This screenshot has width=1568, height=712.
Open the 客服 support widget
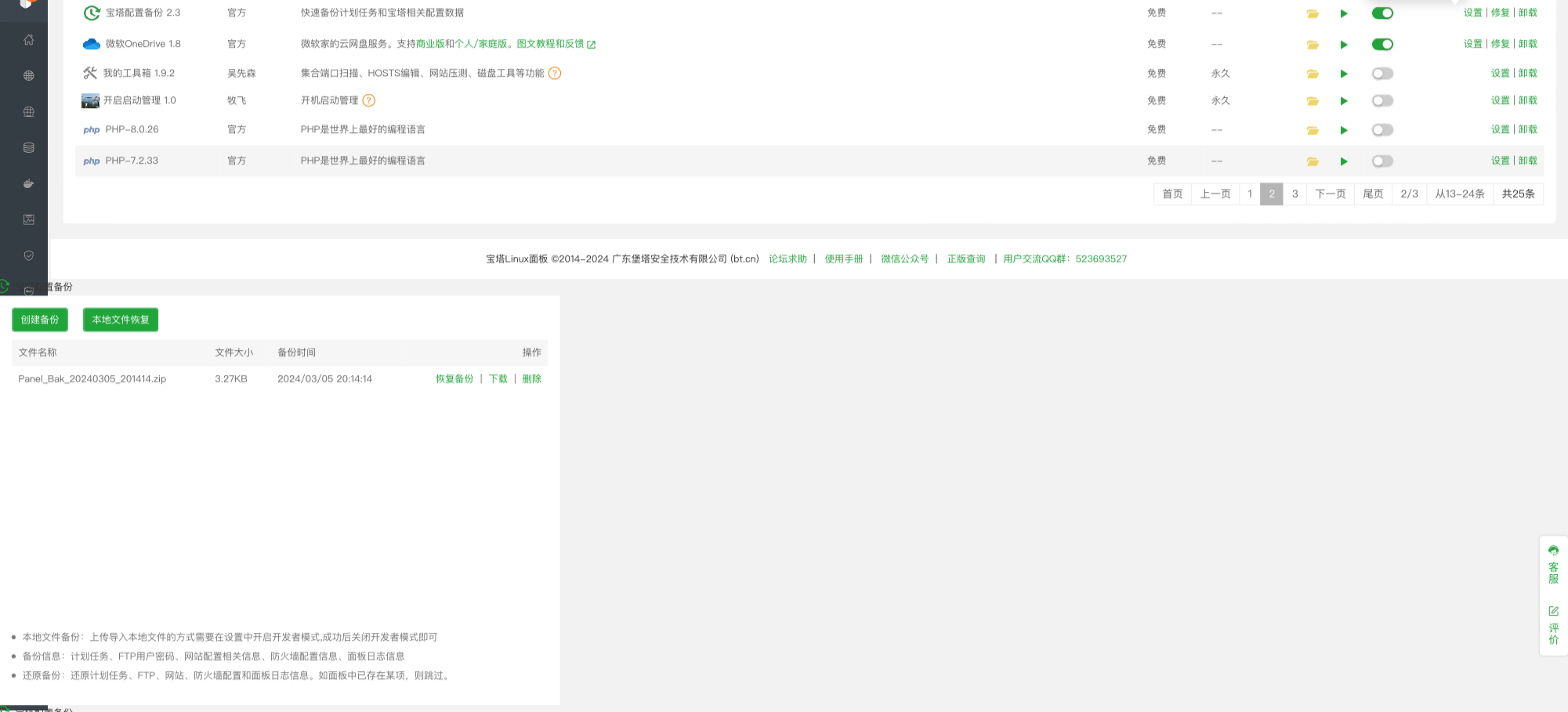[x=1553, y=565]
